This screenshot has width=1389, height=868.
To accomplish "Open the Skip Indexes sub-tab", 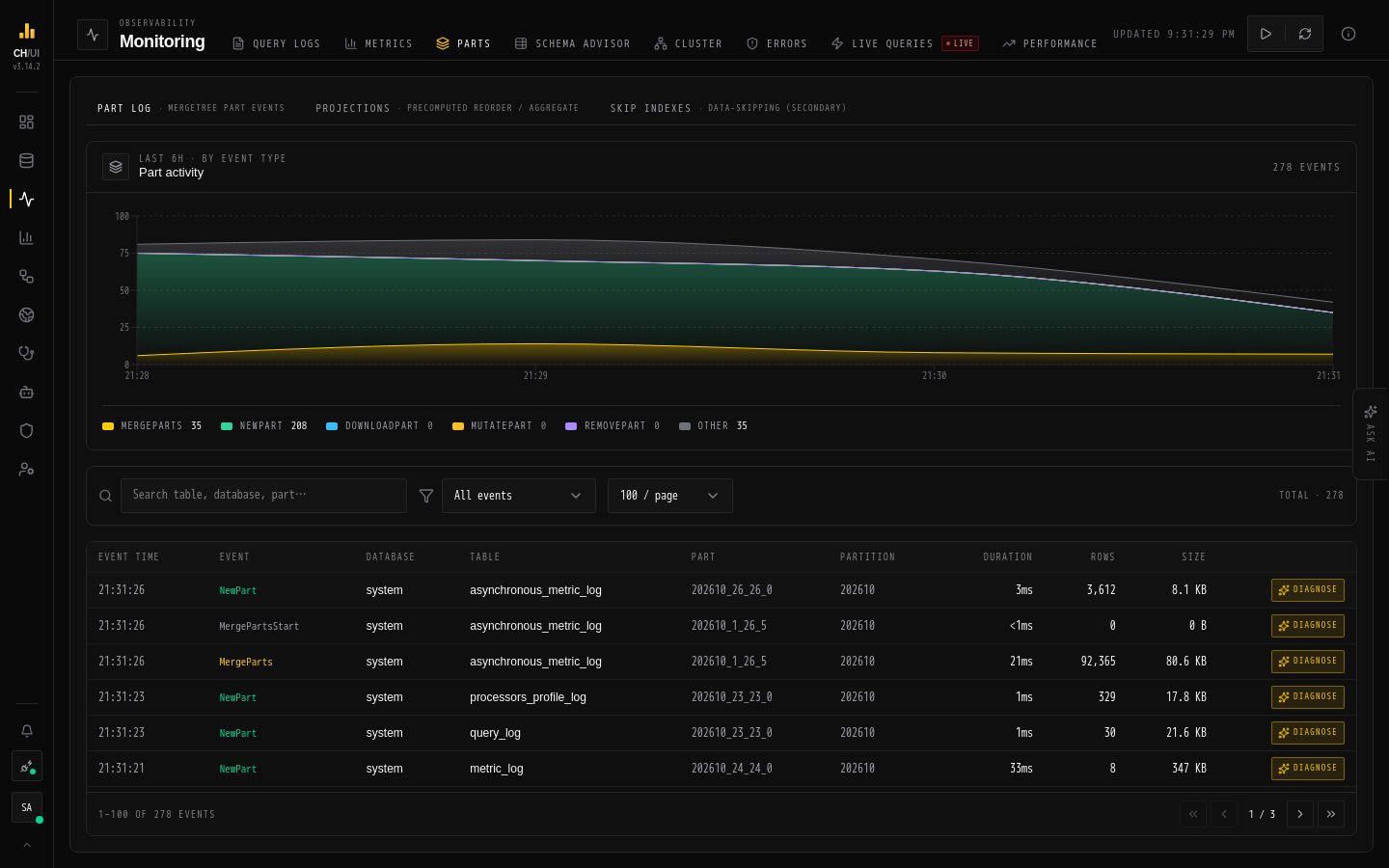I will [728, 108].
